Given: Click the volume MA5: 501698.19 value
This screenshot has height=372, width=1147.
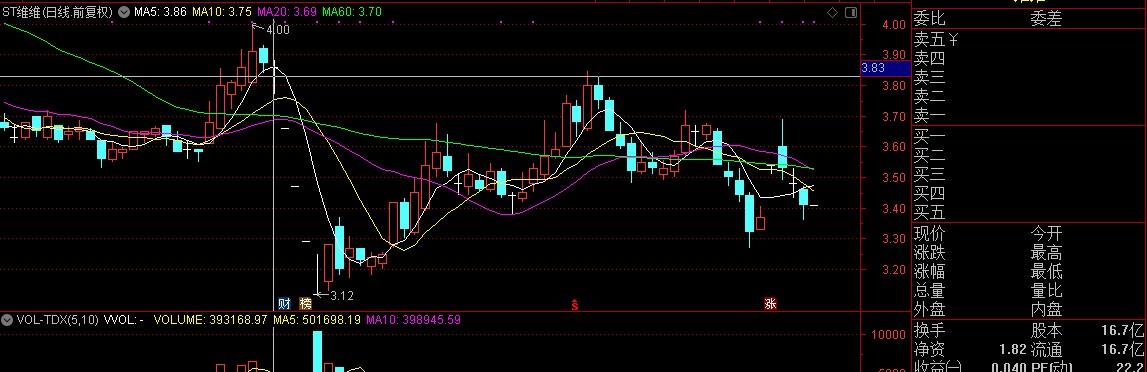Looking at the screenshot, I should coord(317,319).
